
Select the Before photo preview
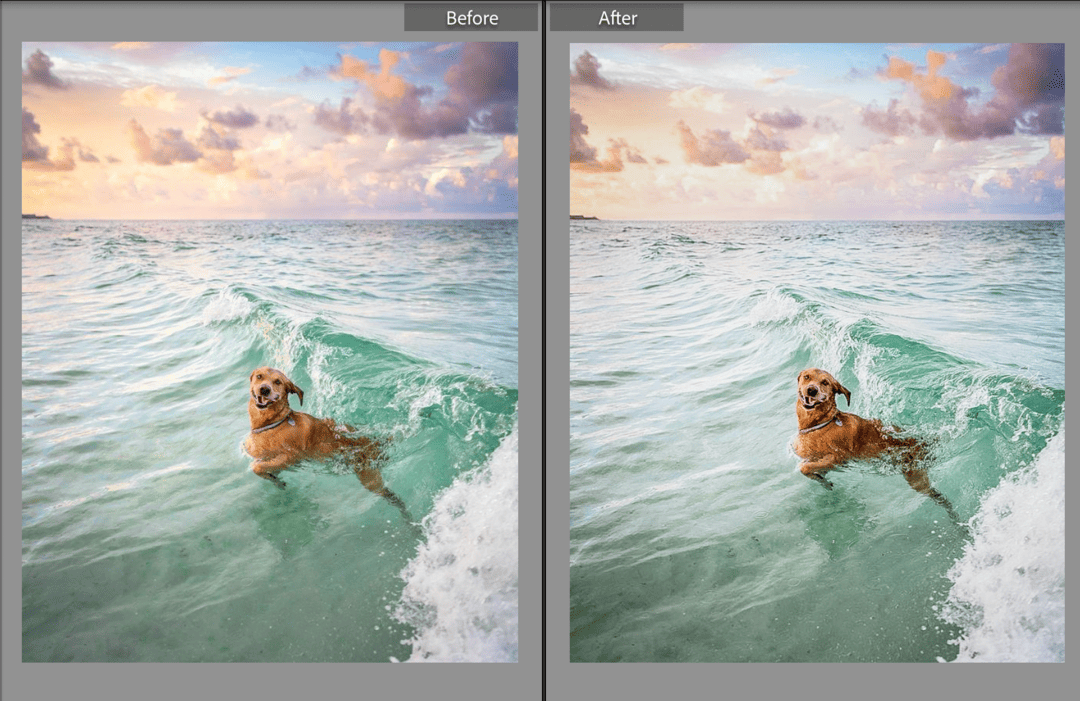point(270,352)
